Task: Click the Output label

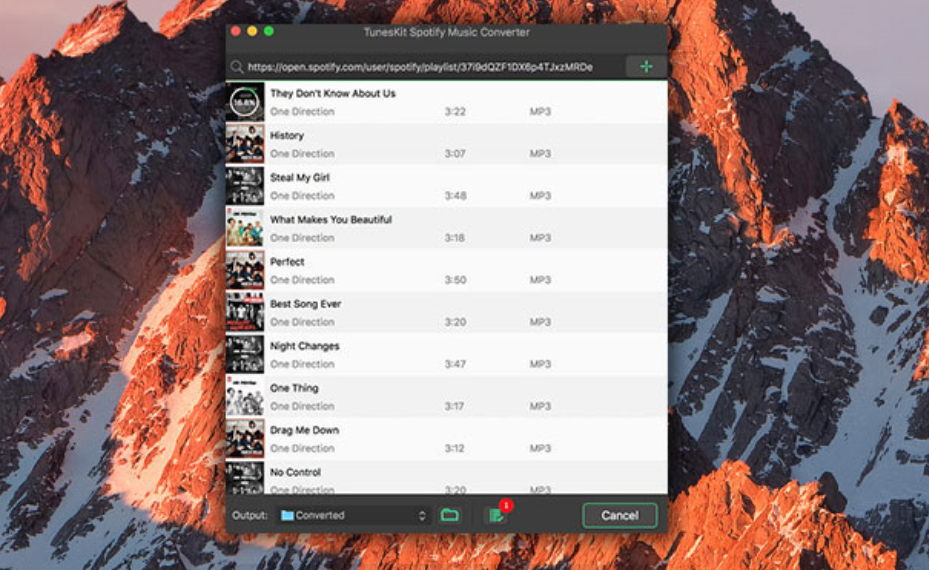Action: point(249,515)
